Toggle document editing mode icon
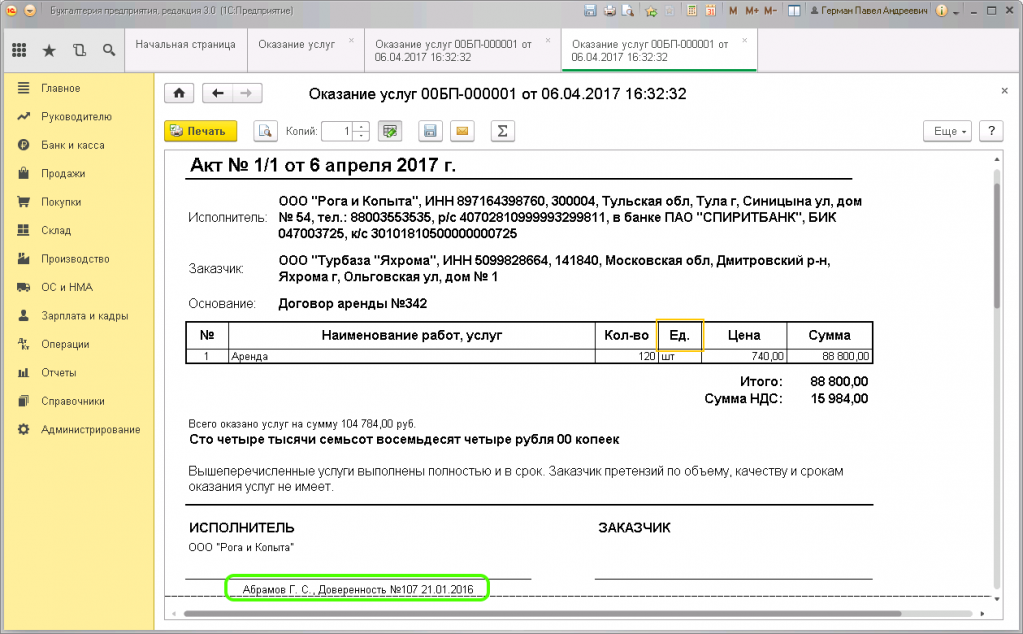This screenshot has height=634, width=1023. pyautogui.click(x=390, y=131)
